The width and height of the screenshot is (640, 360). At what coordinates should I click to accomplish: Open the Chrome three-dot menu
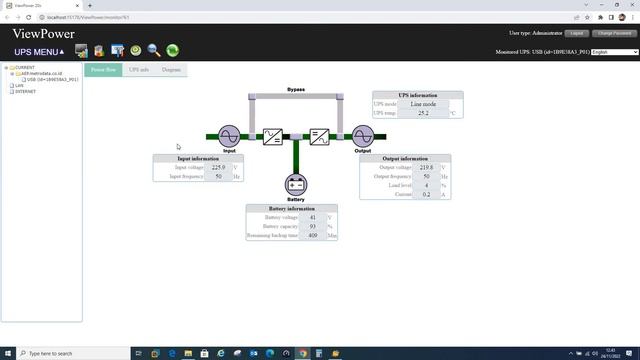click(x=633, y=18)
